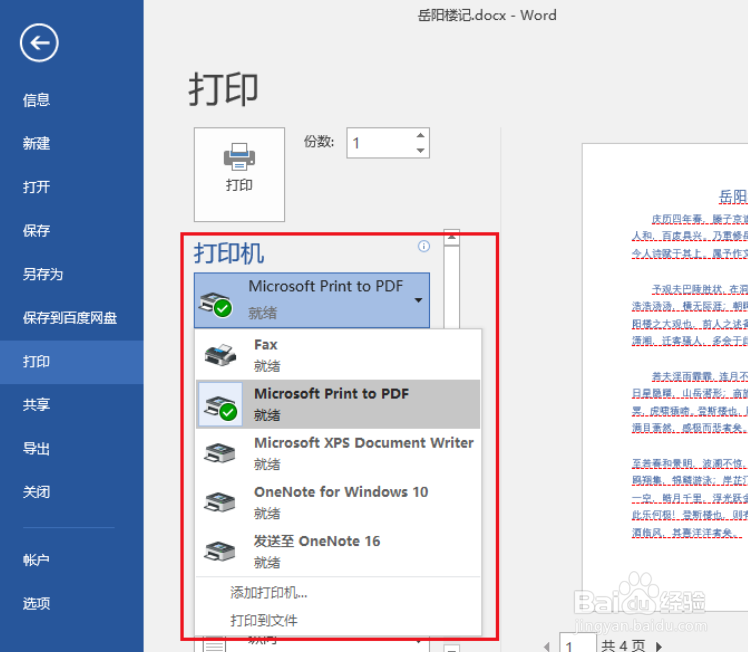Viewport: 748px width, 652px height.
Task: Click the document print preview page
Action: 665,377
